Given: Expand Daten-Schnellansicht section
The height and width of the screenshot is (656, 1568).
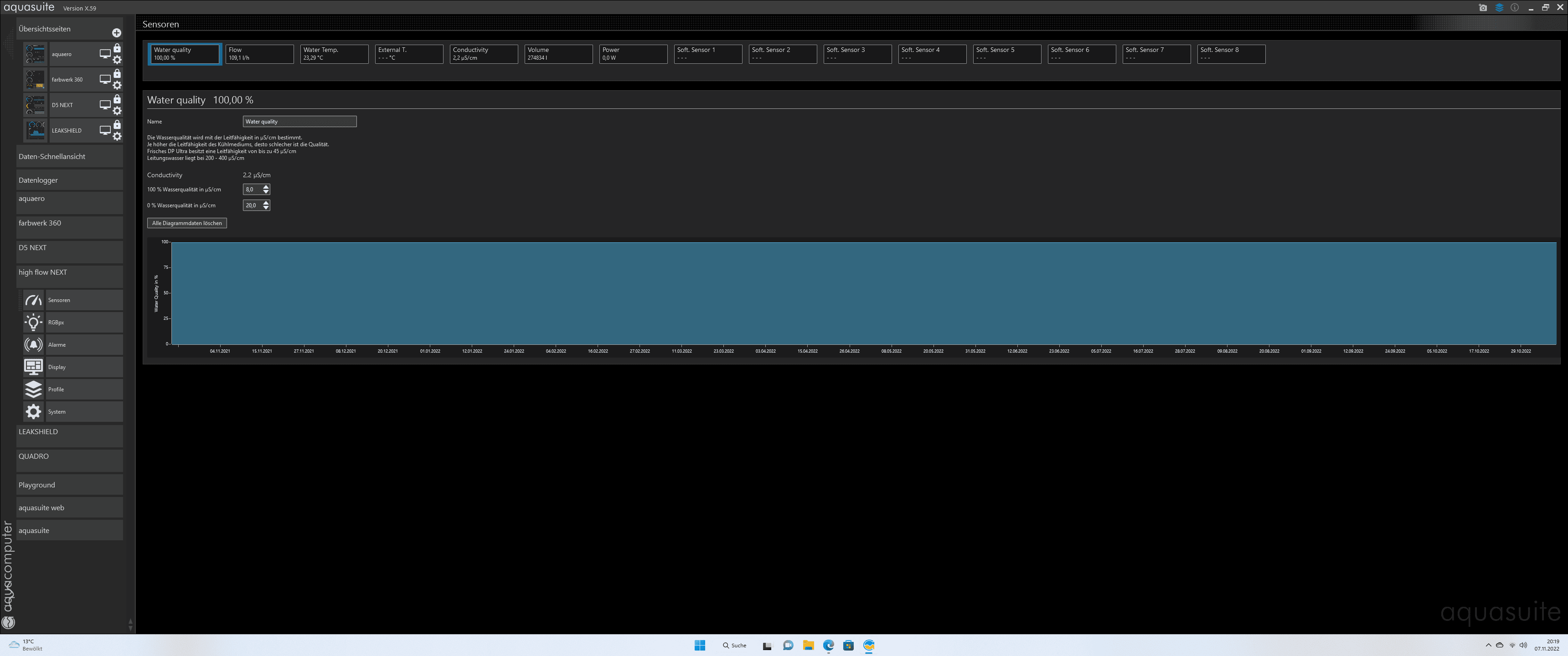Looking at the screenshot, I should click(69, 156).
